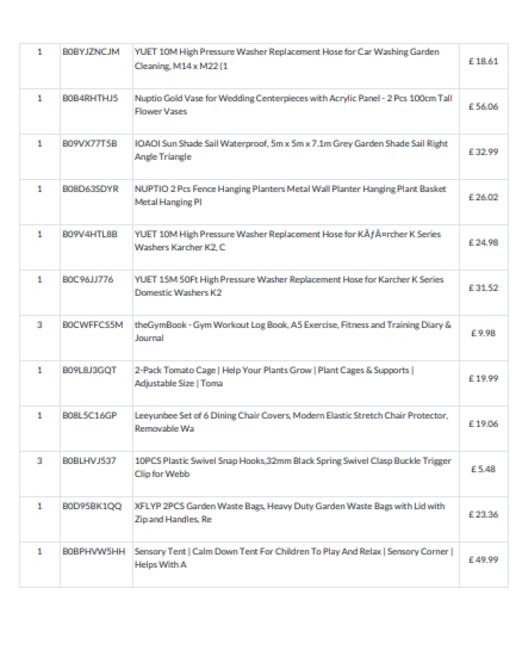This screenshot has height=650, width=522.
Task: Click the 2-Pack Tomato Cage description
Action: (x=274, y=376)
